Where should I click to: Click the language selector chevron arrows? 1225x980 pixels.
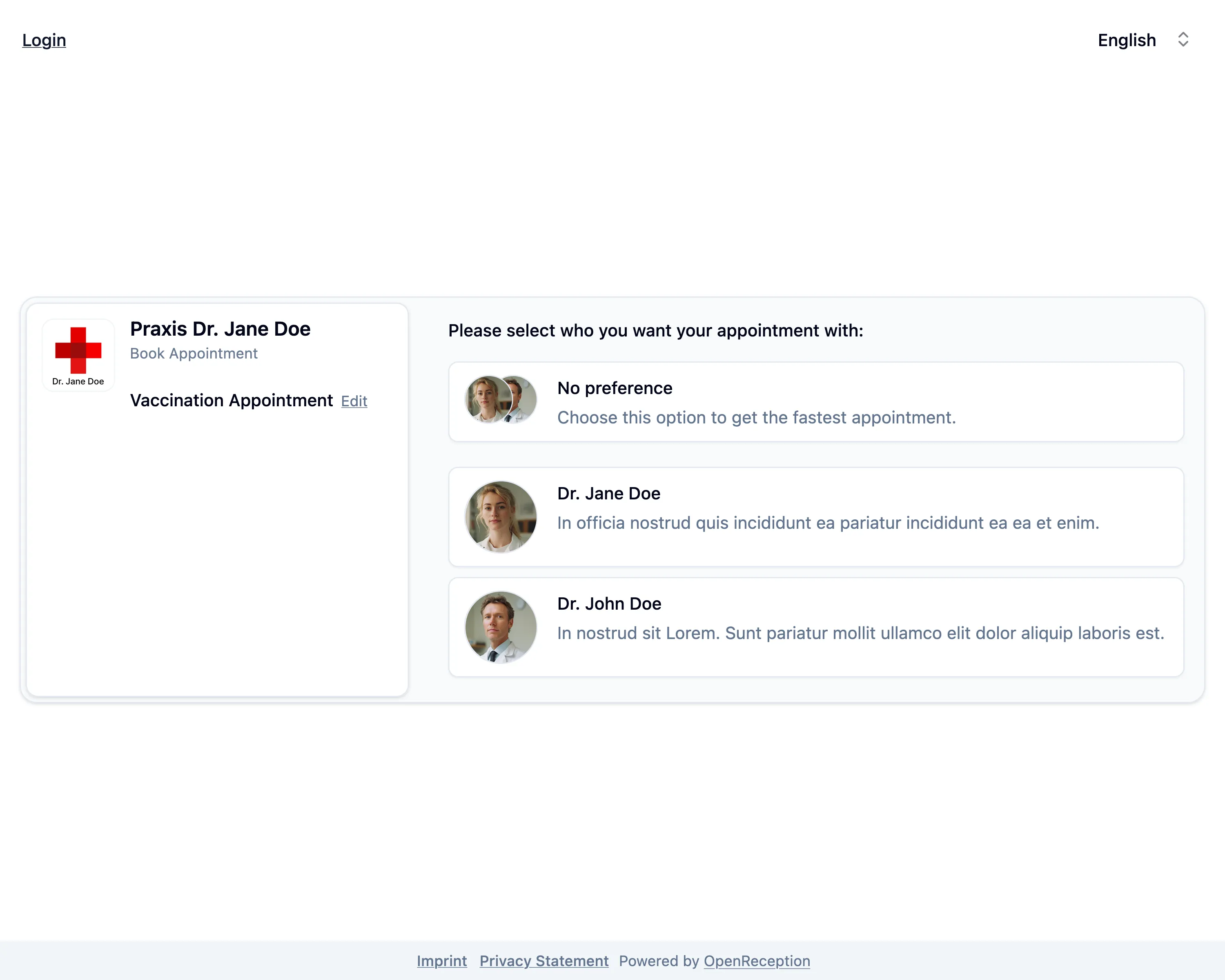1183,40
